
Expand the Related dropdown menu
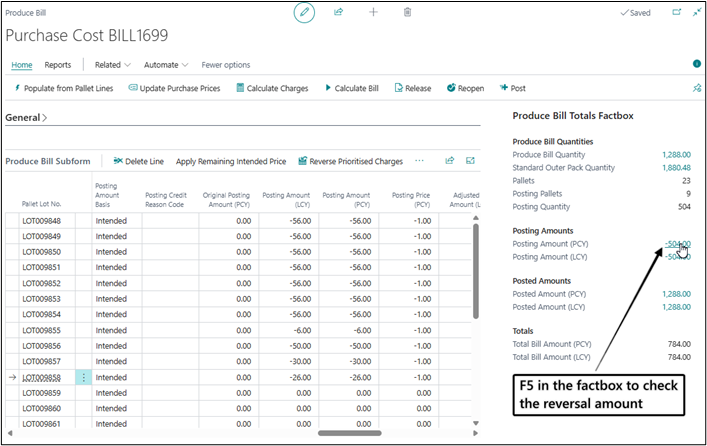113,65
